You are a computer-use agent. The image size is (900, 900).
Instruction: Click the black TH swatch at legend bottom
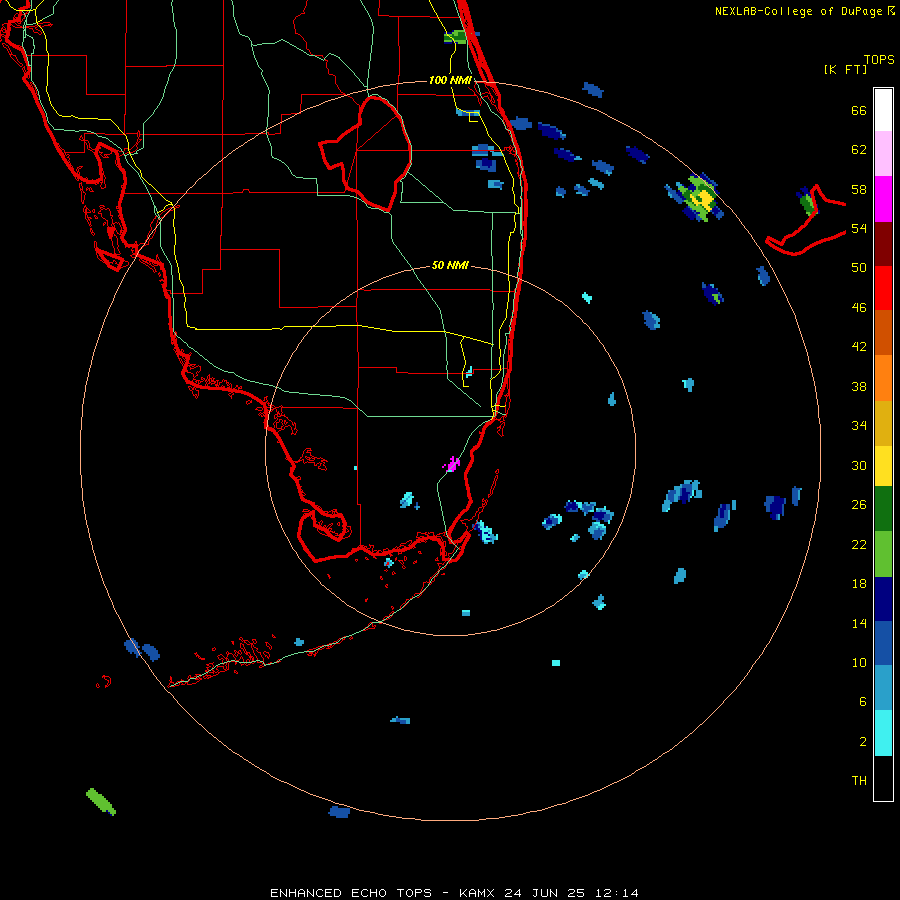tap(883, 778)
